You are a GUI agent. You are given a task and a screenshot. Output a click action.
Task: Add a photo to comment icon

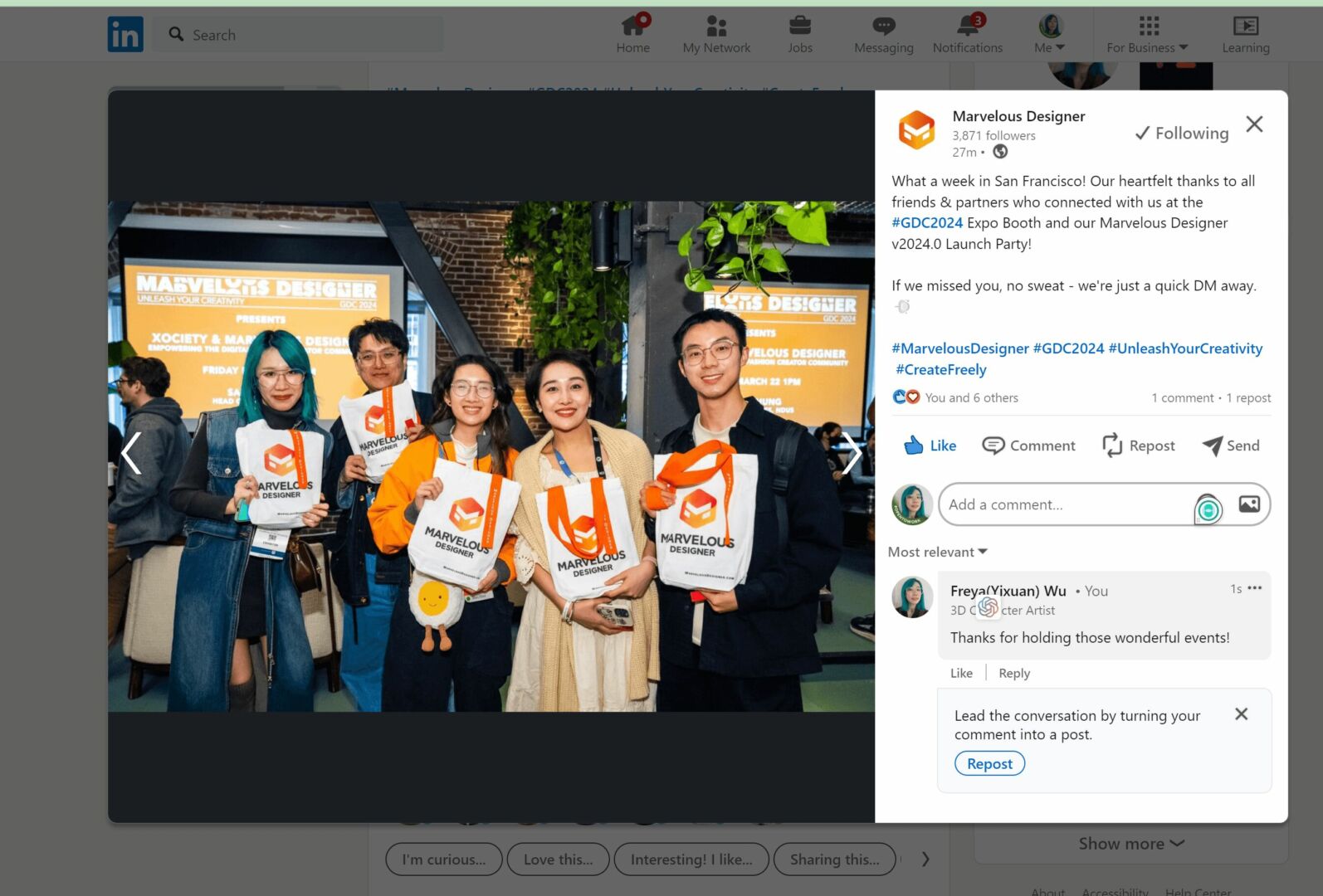click(1249, 504)
